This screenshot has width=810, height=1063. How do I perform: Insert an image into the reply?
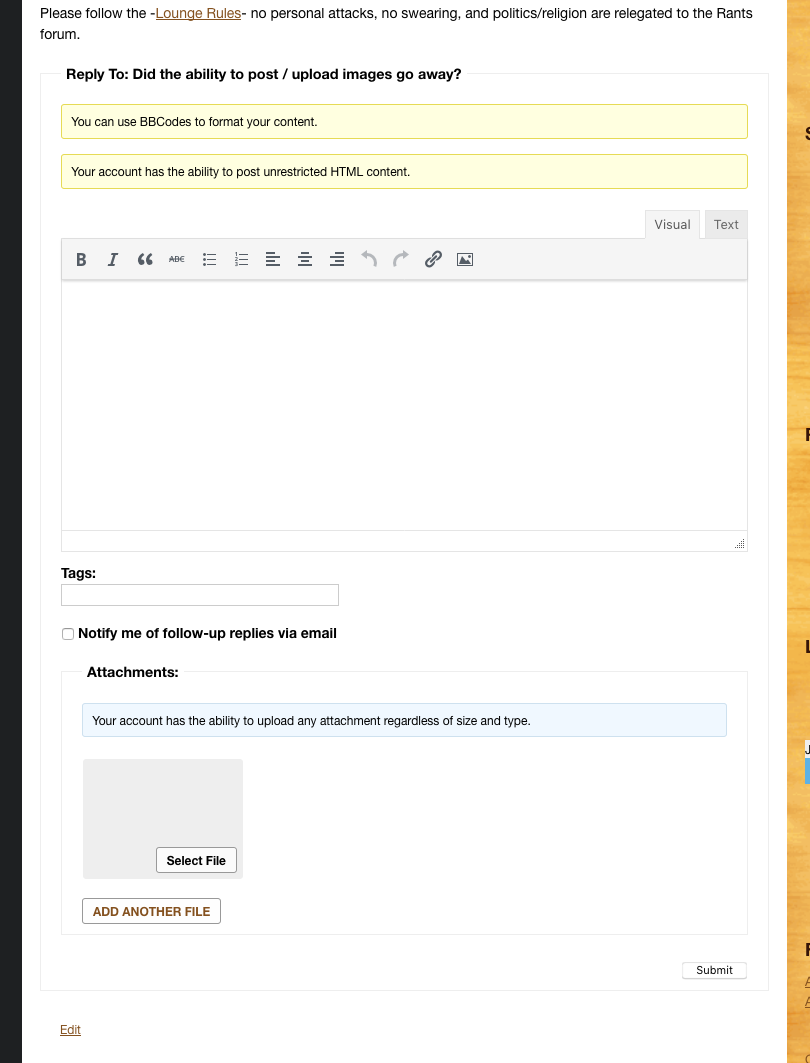coord(465,260)
